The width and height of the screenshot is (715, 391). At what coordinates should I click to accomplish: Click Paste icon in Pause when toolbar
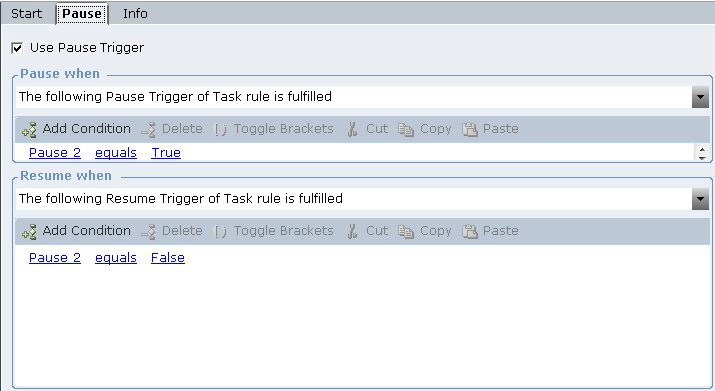470,130
